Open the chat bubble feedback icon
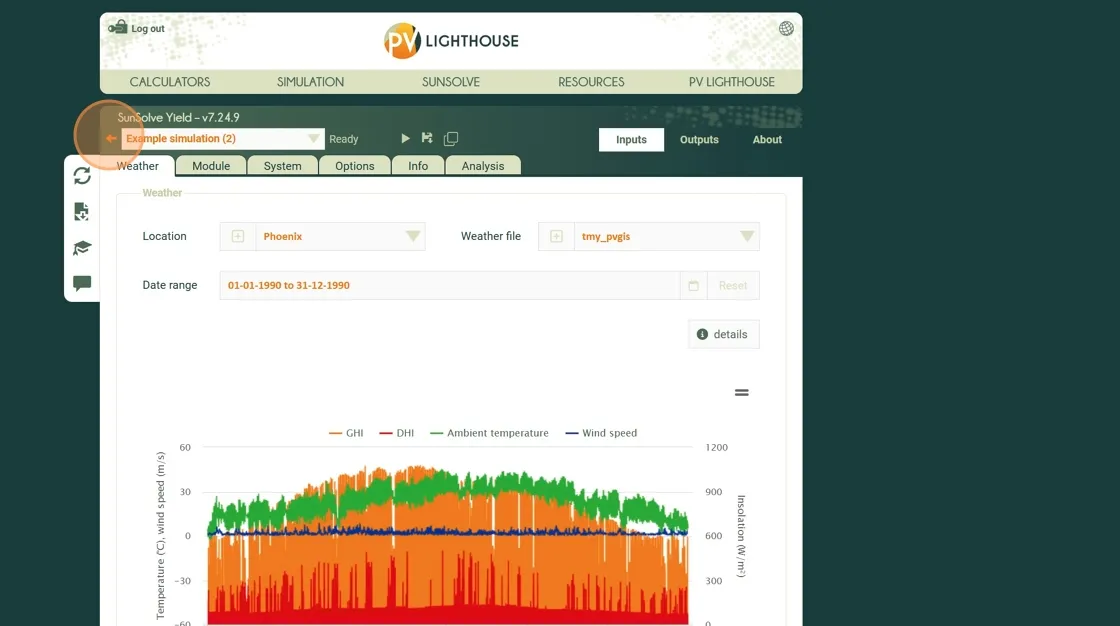1120x626 pixels. (82, 283)
